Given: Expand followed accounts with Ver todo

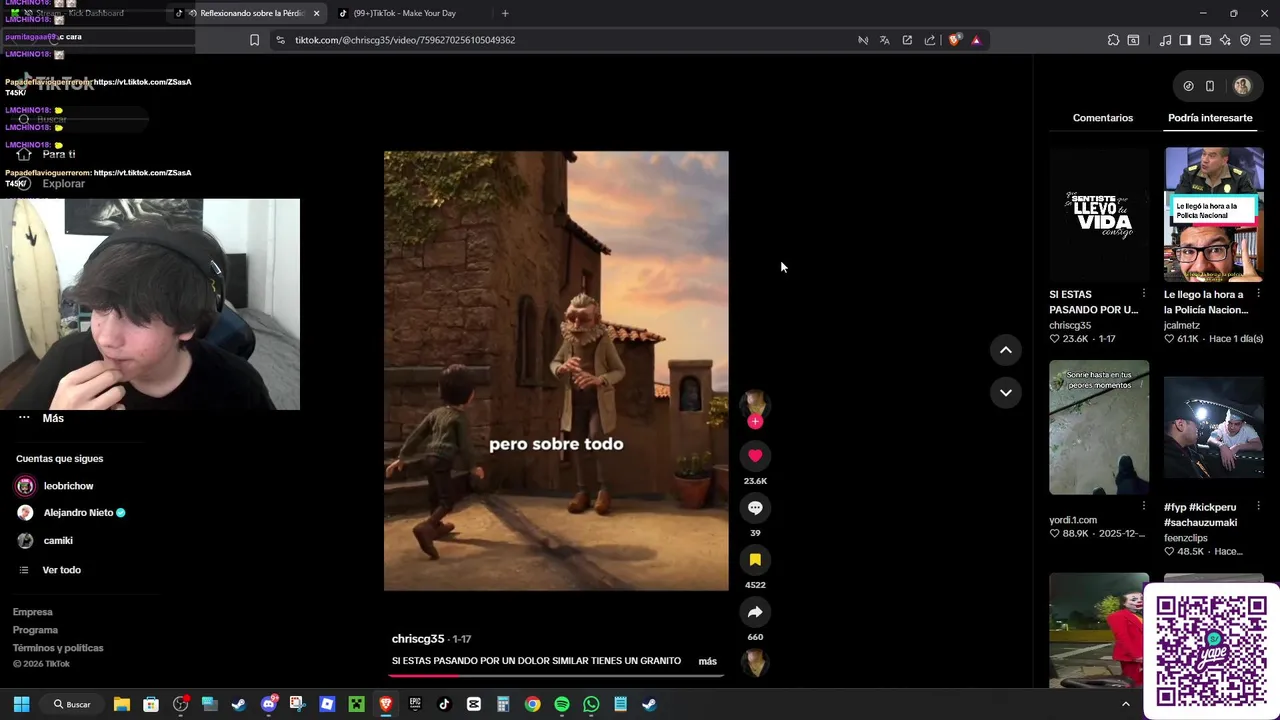Looking at the screenshot, I should click(x=61, y=570).
